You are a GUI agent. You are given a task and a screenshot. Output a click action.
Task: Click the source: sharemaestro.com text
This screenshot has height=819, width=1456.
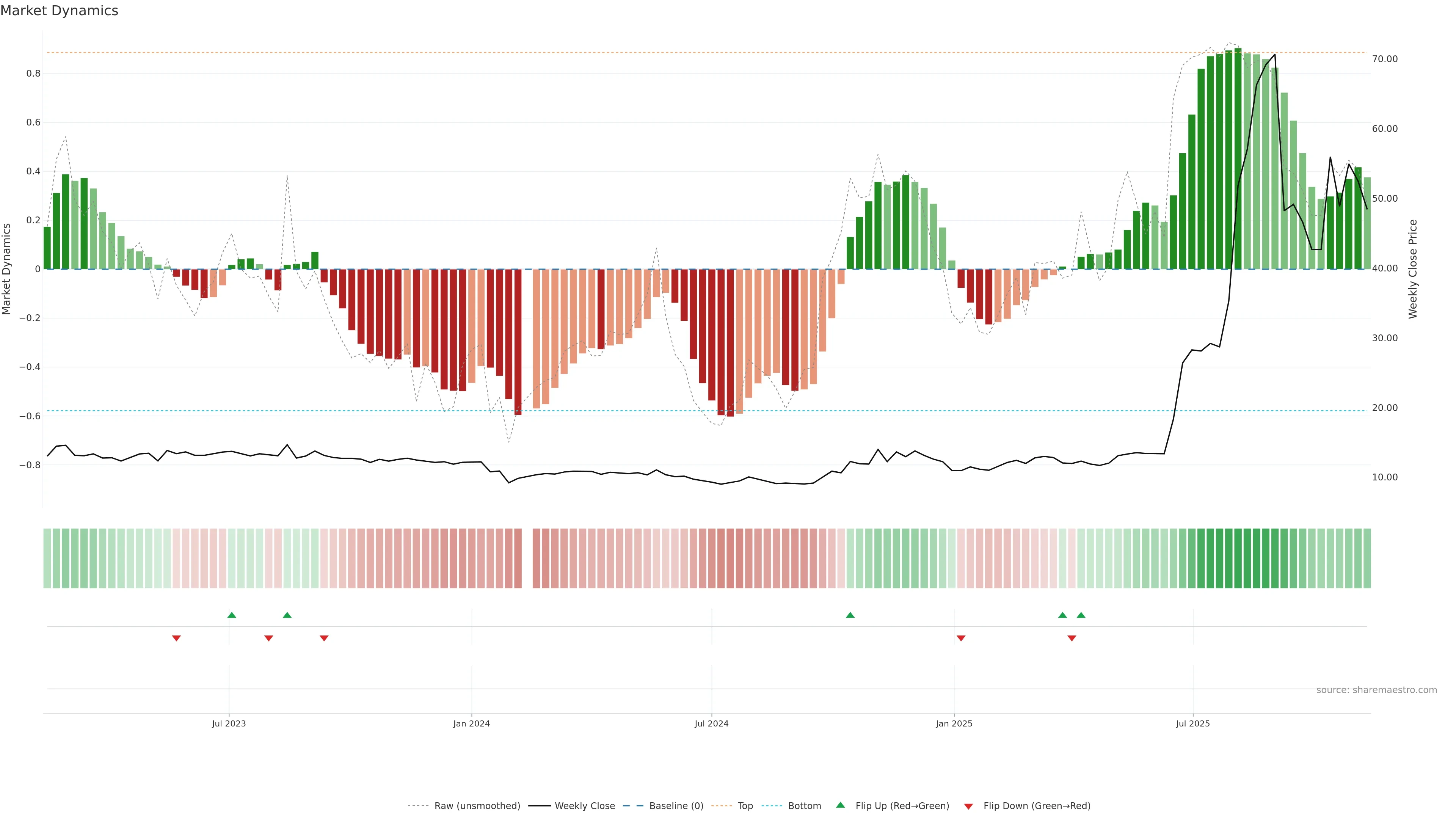click(x=1376, y=690)
